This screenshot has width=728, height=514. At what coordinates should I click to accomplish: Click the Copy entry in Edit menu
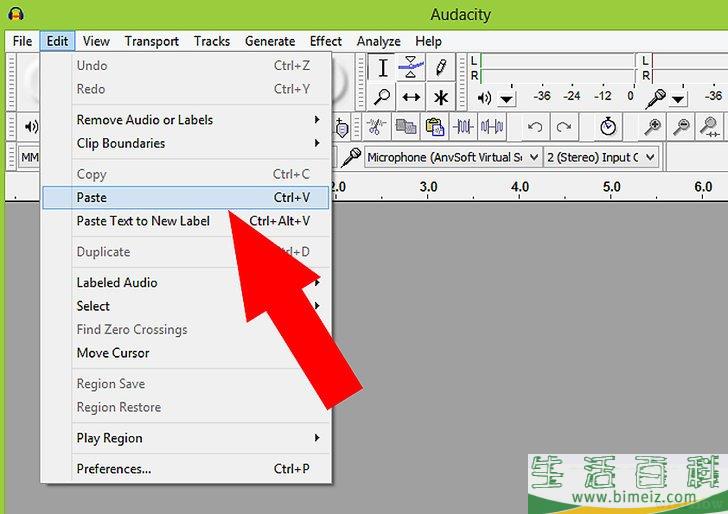[x=186, y=174]
